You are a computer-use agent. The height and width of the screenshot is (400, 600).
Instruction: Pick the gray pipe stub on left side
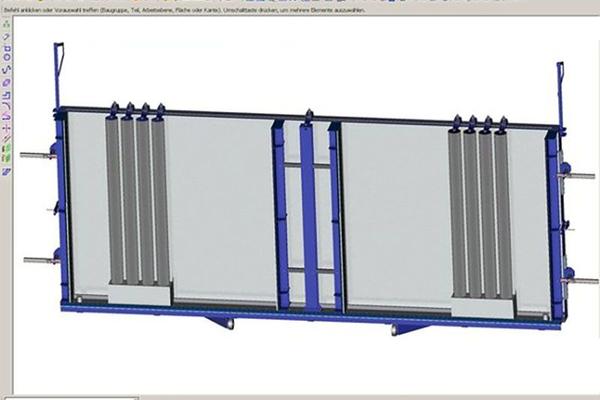(x=38, y=155)
